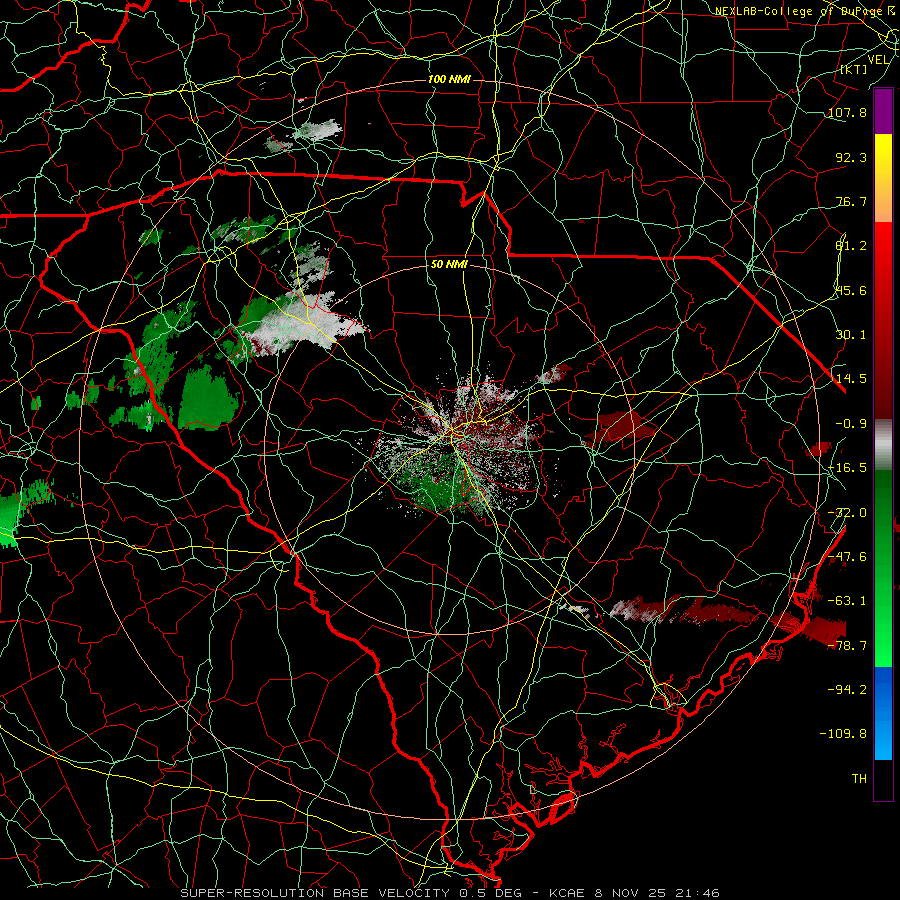Click the blue segment of the velocity color bar

tap(883, 712)
